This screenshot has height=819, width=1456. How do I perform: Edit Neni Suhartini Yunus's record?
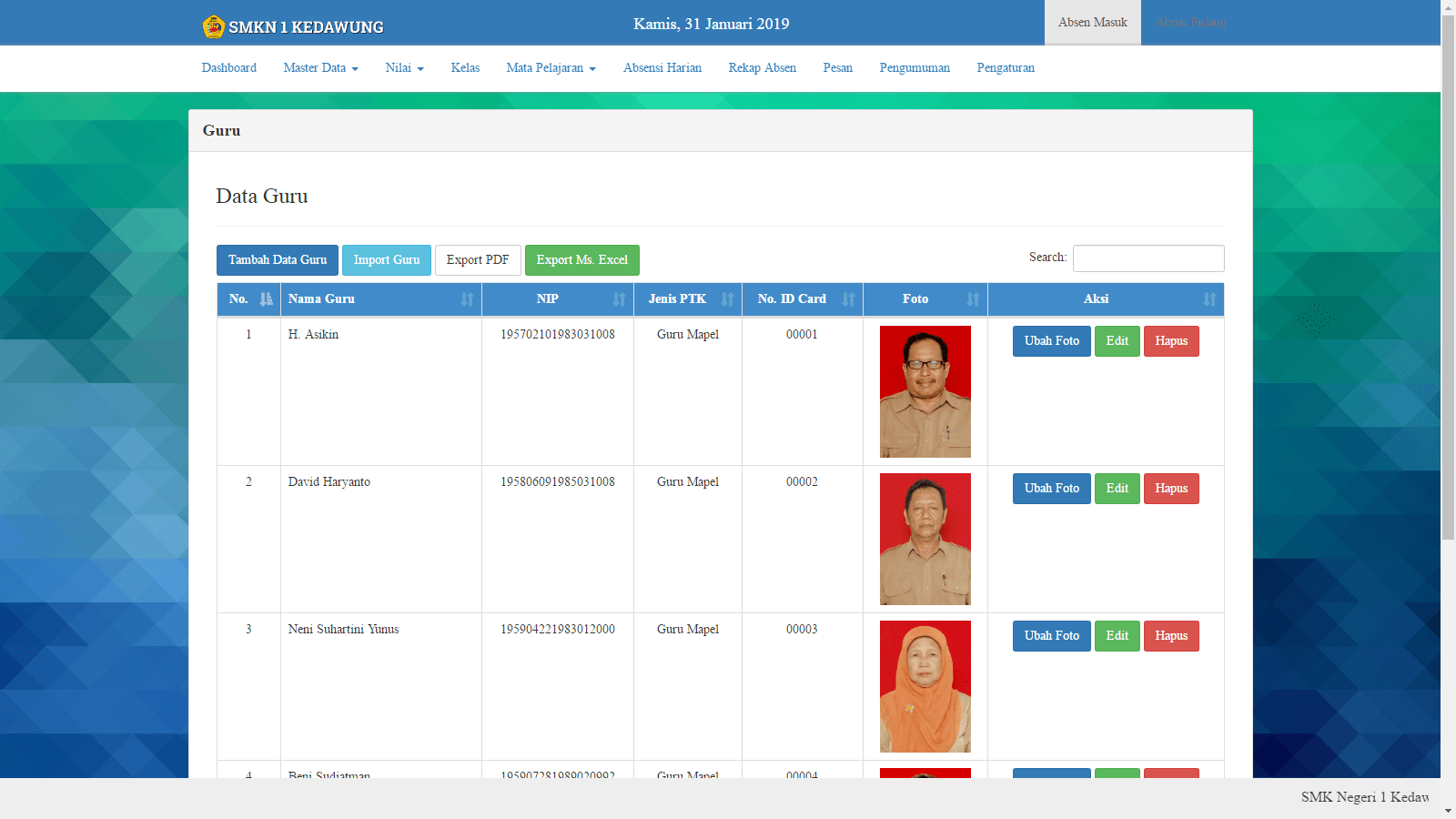1117,636
